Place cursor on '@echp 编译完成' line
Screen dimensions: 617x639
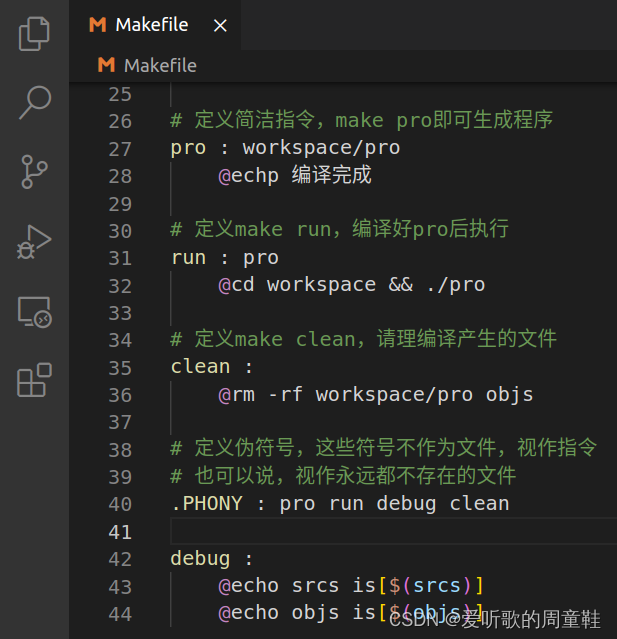click(295, 175)
